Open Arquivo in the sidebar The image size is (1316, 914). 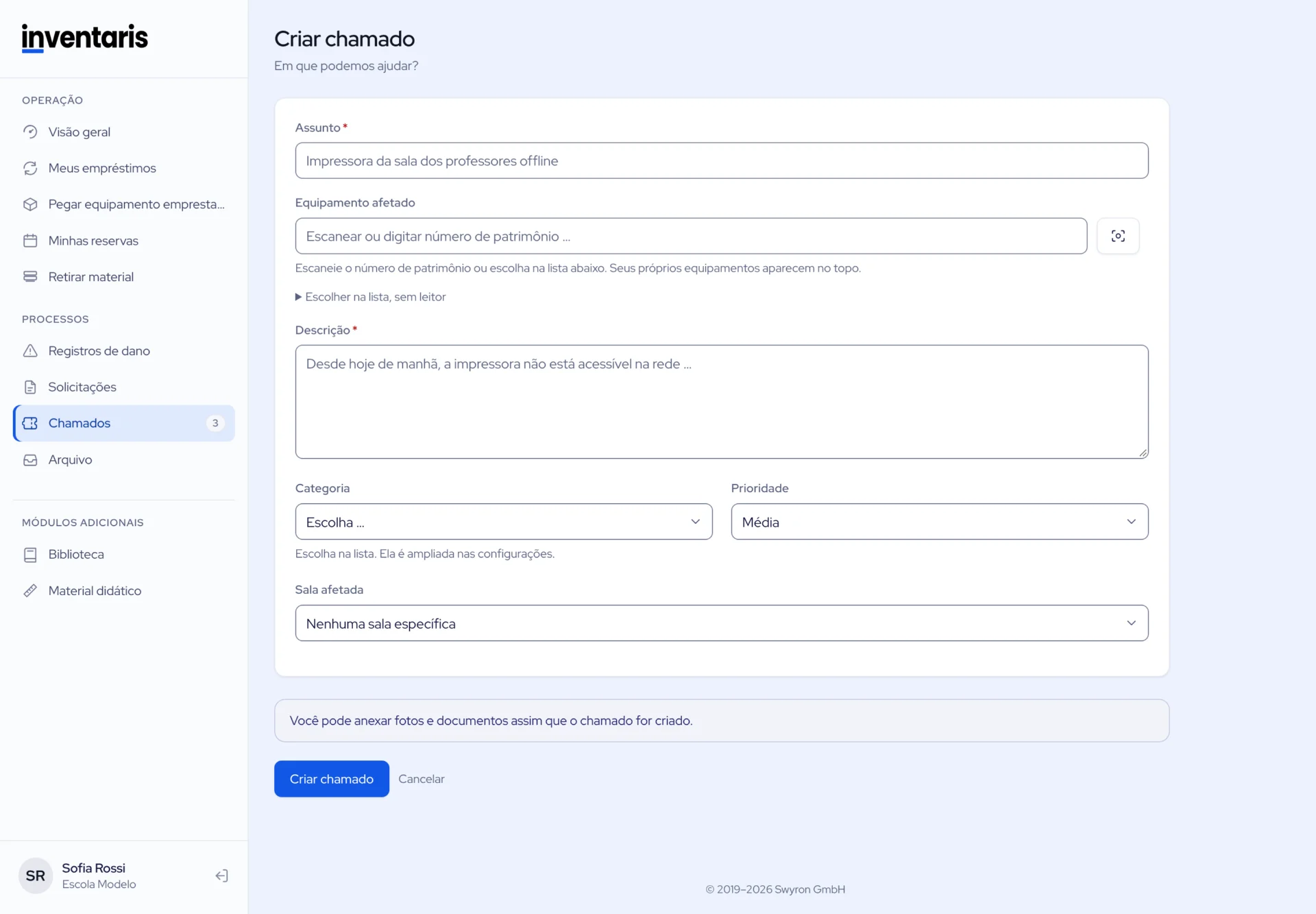[x=124, y=460]
